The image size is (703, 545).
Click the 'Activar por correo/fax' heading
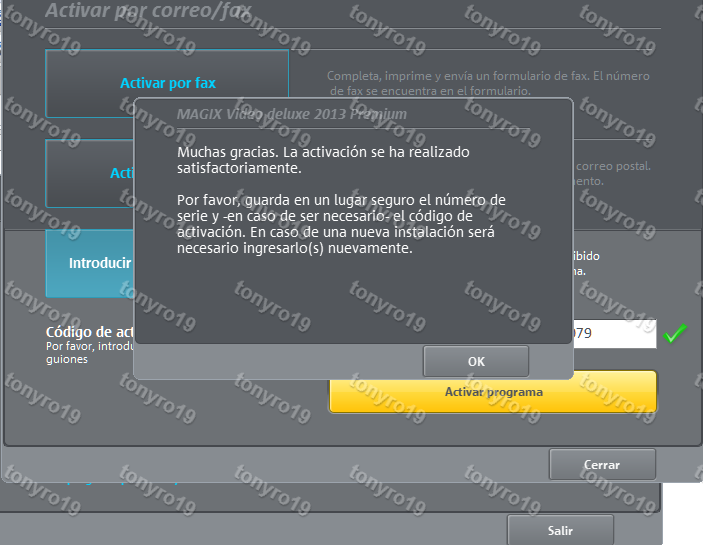148,11
